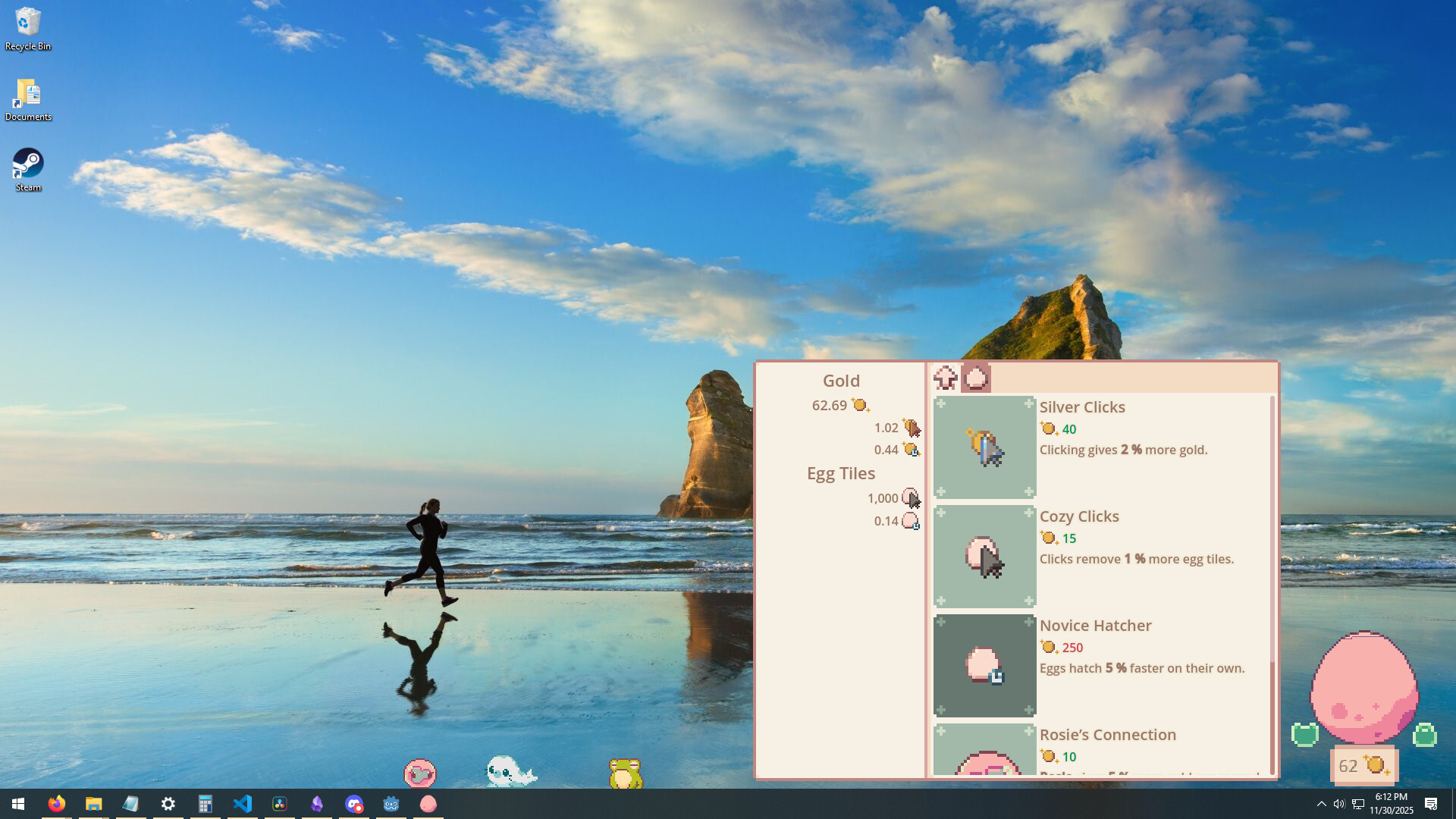Viewport: 1456px width, 819px height.
Task: Switch to the mushroom upgrades tab
Action: pos(946,378)
